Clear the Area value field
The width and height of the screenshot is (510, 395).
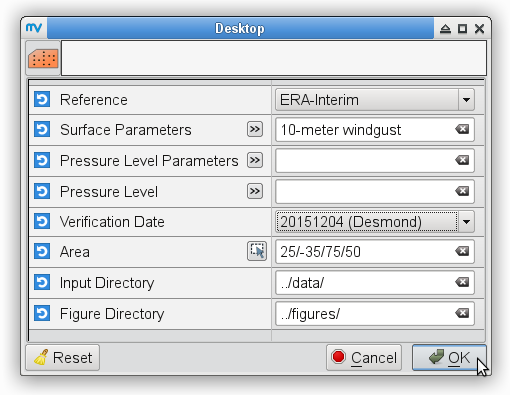[x=462, y=251]
